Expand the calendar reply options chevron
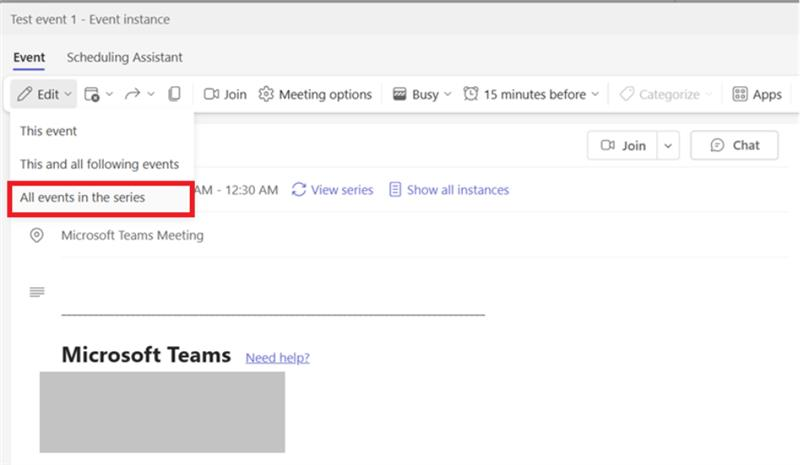This screenshot has width=800, height=465. (109, 94)
